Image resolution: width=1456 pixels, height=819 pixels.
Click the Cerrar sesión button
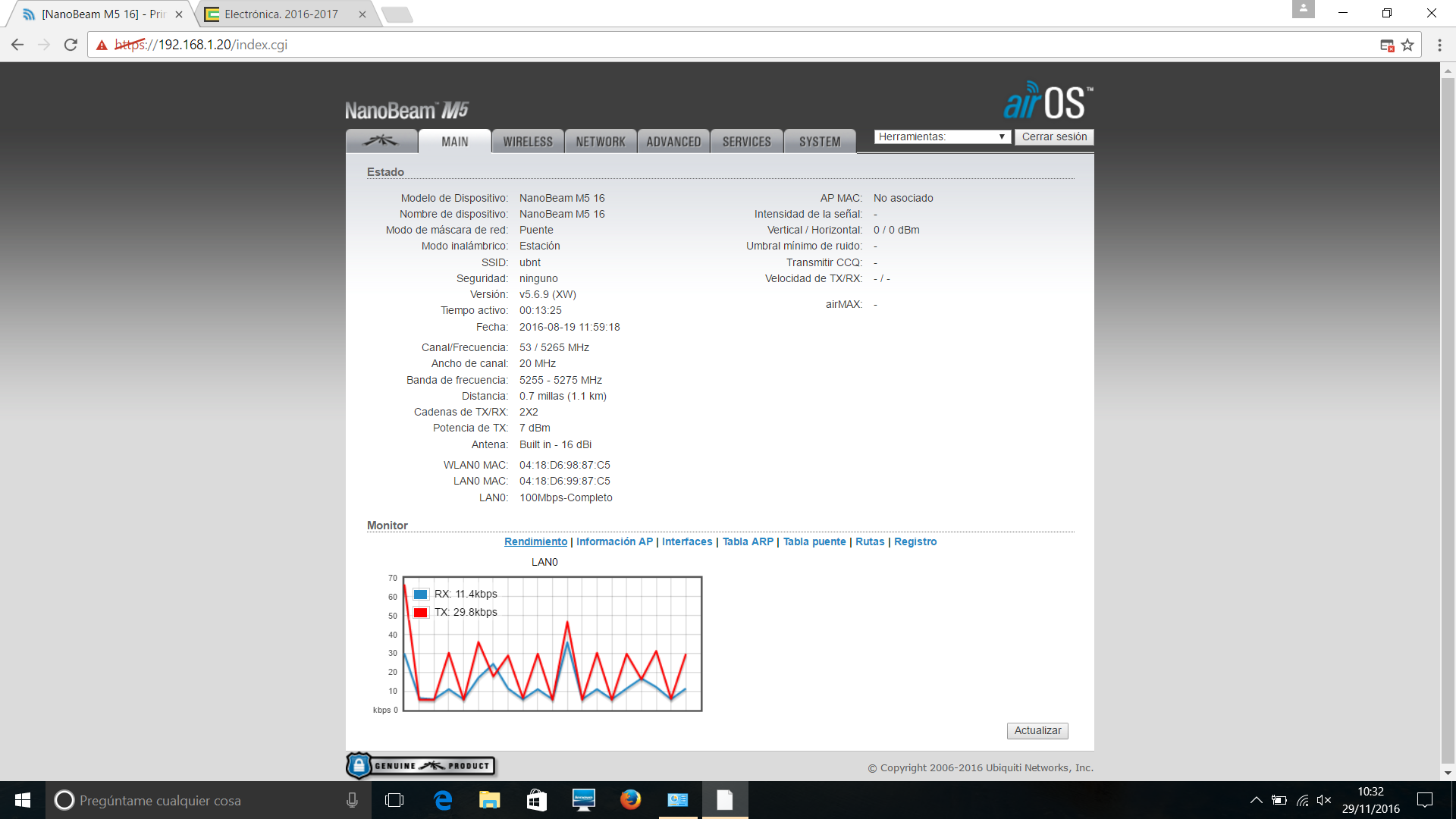pyautogui.click(x=1054, y=136)
